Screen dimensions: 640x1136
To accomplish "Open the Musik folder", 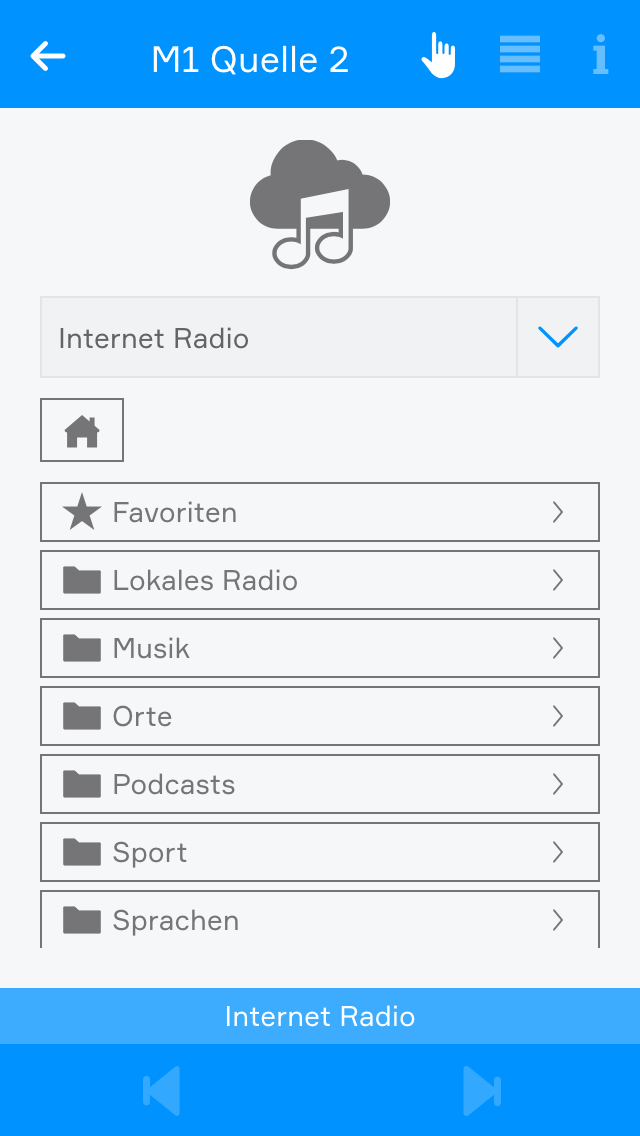I will point(319,648).
